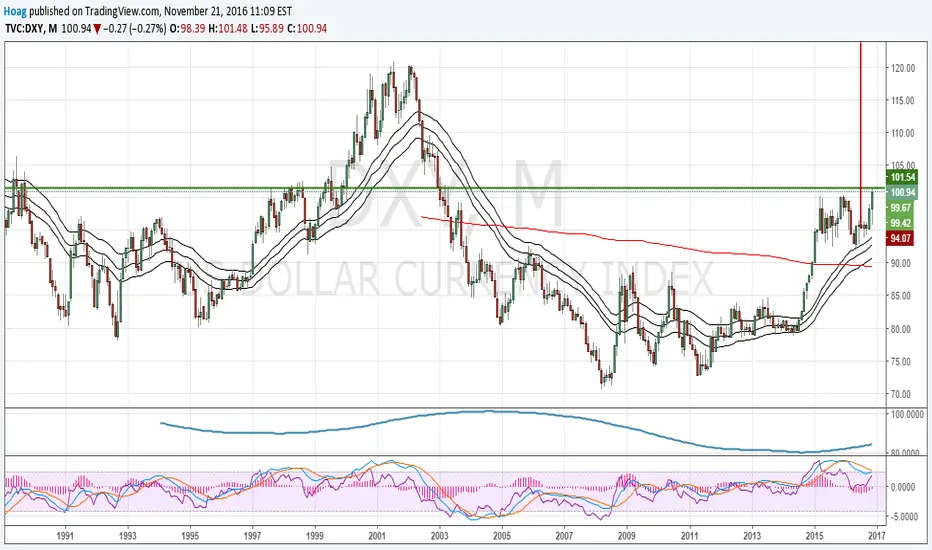Open the Hoag author link

click(15, 11)
